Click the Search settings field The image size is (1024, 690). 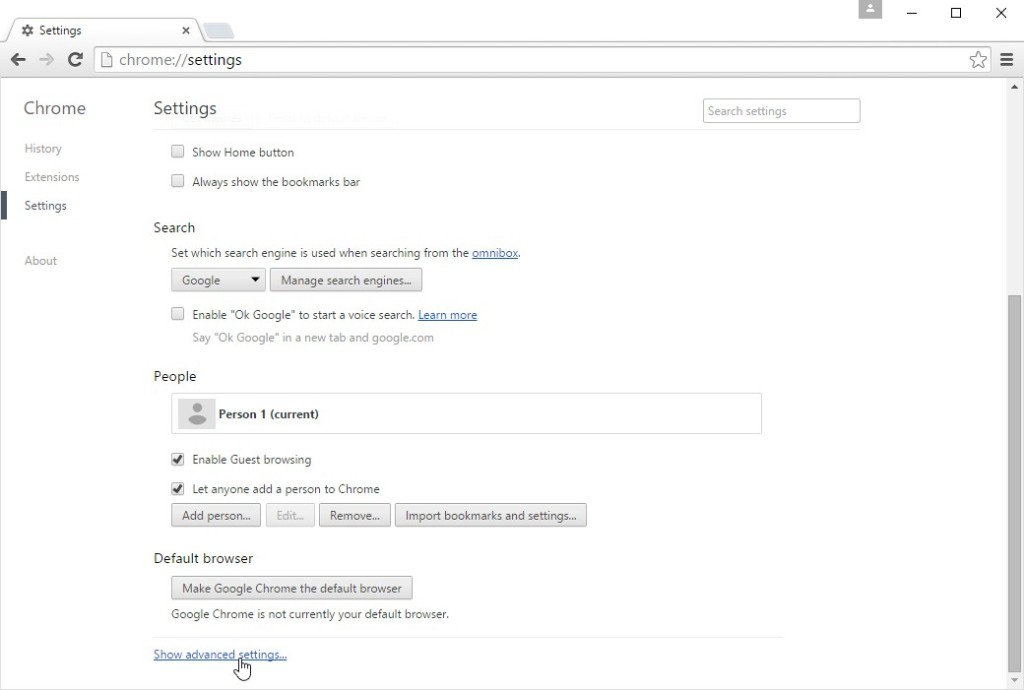(x=781, y=111)
